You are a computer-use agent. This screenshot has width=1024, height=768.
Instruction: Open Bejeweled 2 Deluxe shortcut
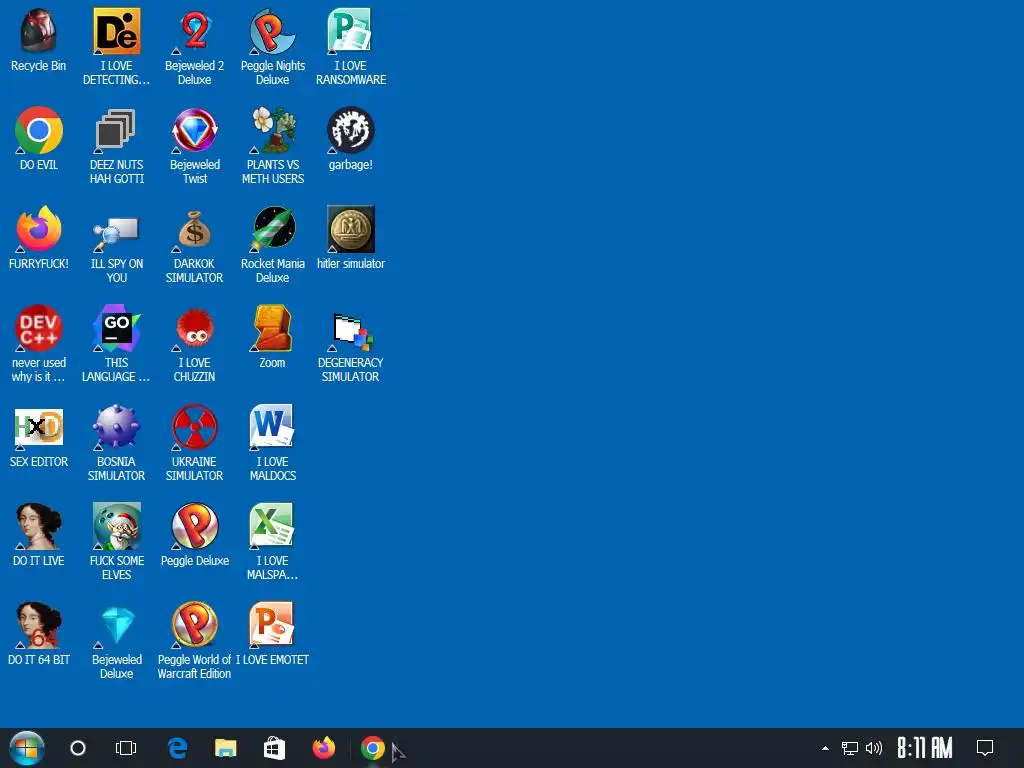194,31
